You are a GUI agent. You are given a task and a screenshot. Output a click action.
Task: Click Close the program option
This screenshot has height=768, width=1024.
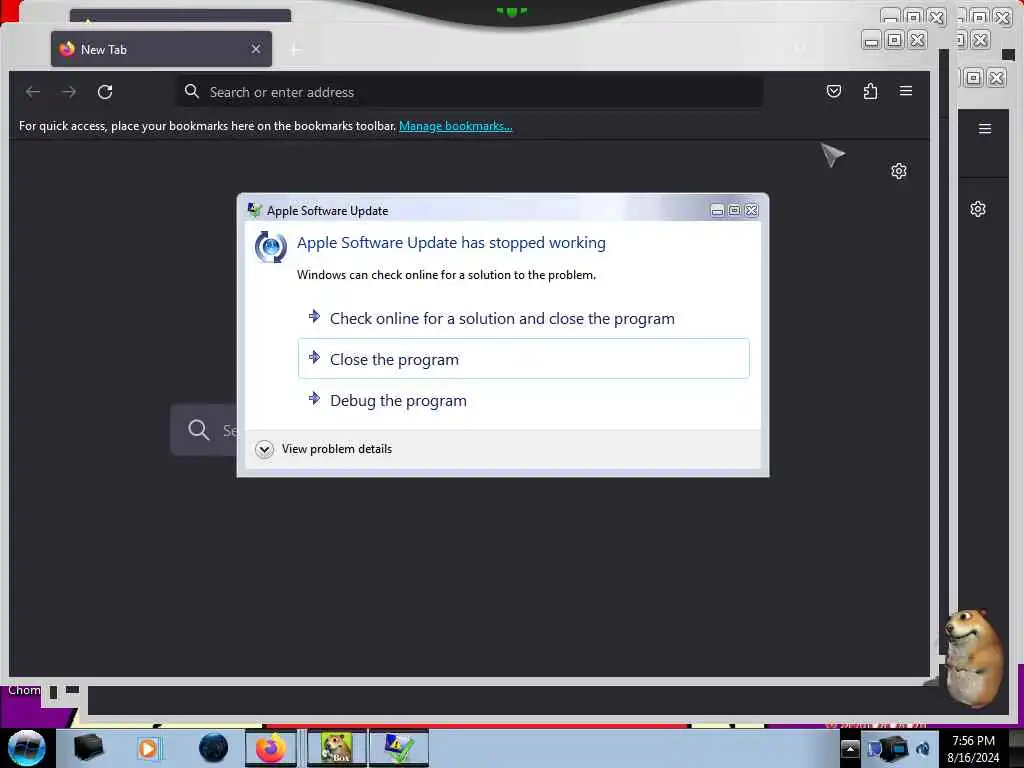click(x=523, y=359)
